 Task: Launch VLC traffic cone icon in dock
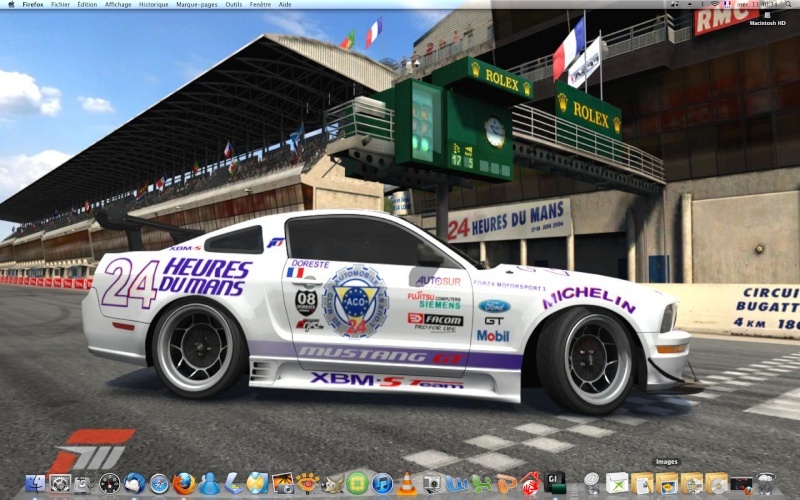407,483
